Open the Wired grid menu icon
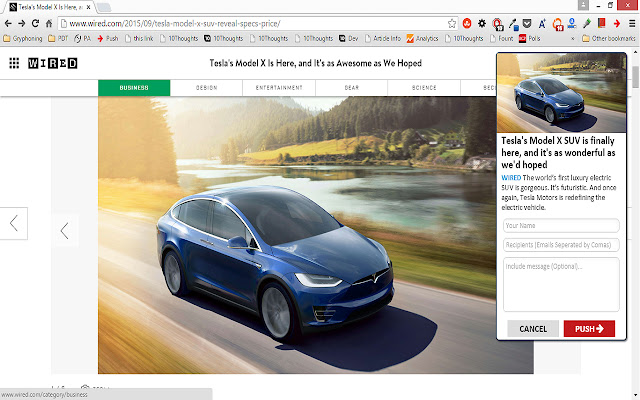 [14, 63]
